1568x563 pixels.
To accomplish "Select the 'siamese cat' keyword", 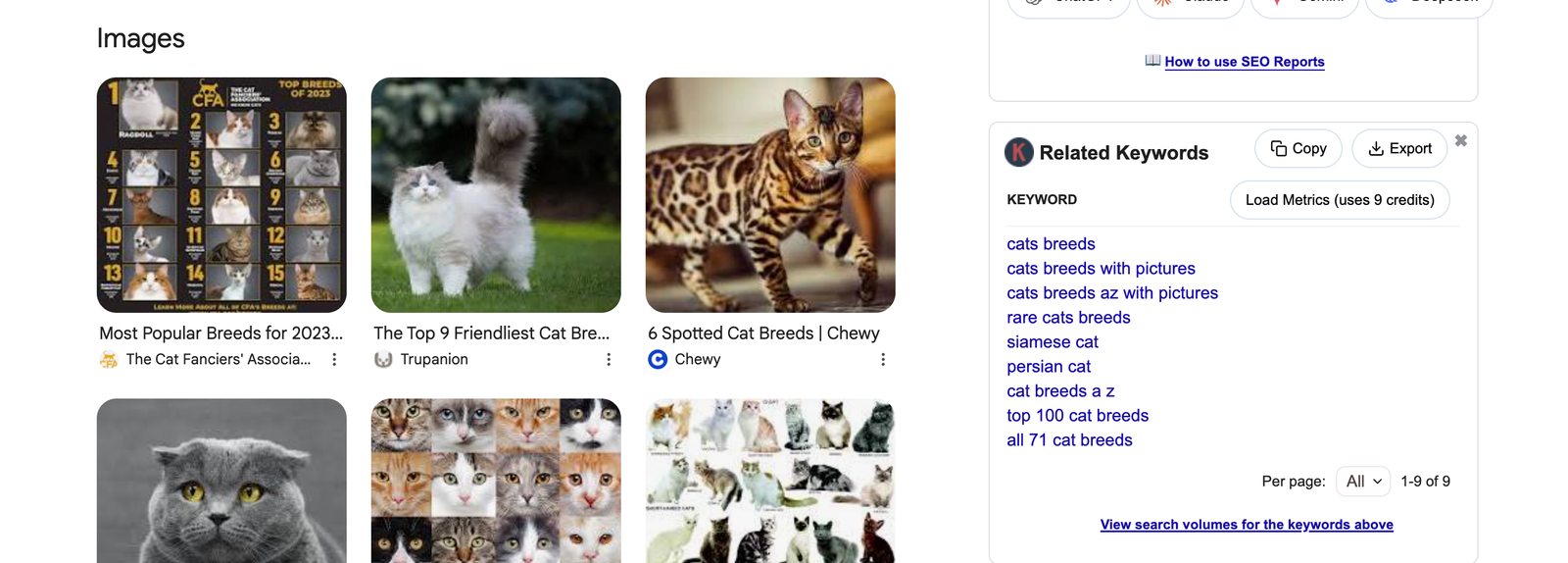I will 1052,342.
